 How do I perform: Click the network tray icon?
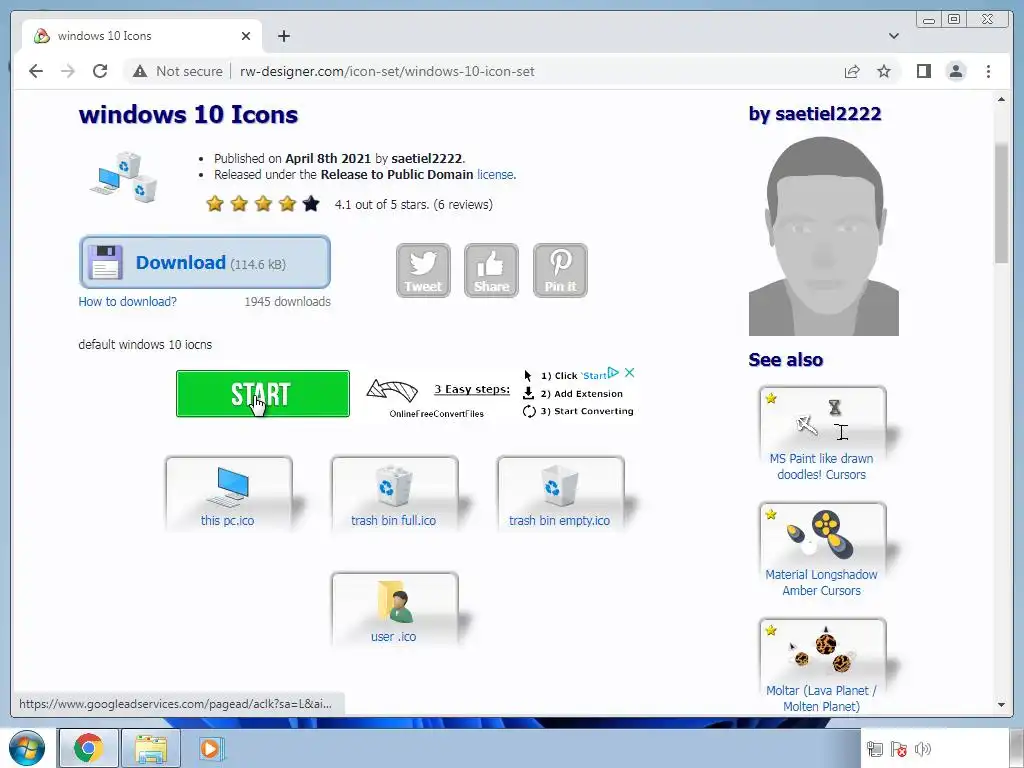(874, 749)
